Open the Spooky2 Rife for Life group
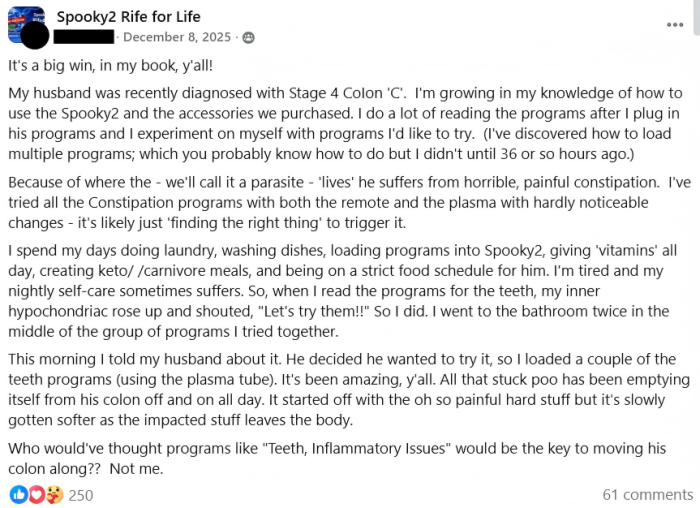This screenshot has width=700, height=508. click(x=128, y=16)
